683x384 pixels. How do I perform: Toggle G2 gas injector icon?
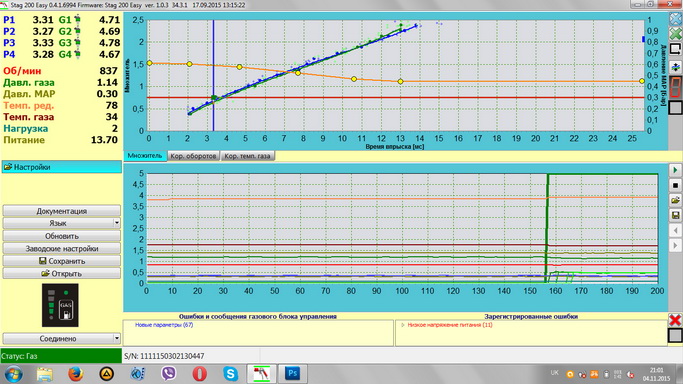pyautogui.click(x=78, y=31)
